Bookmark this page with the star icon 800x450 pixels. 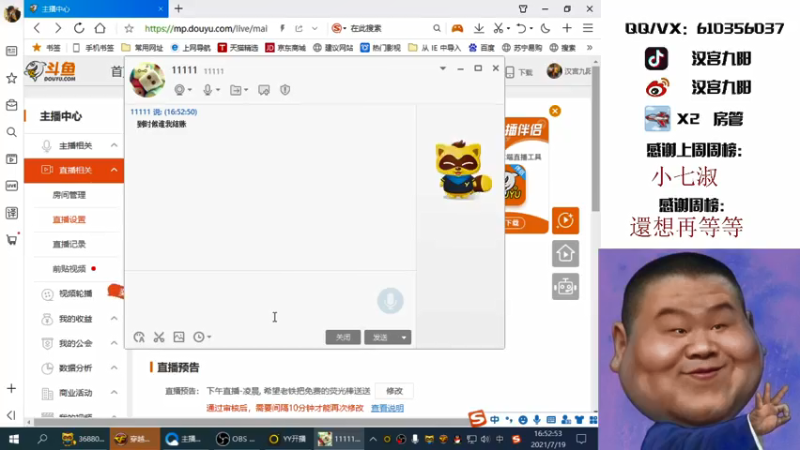129,29
